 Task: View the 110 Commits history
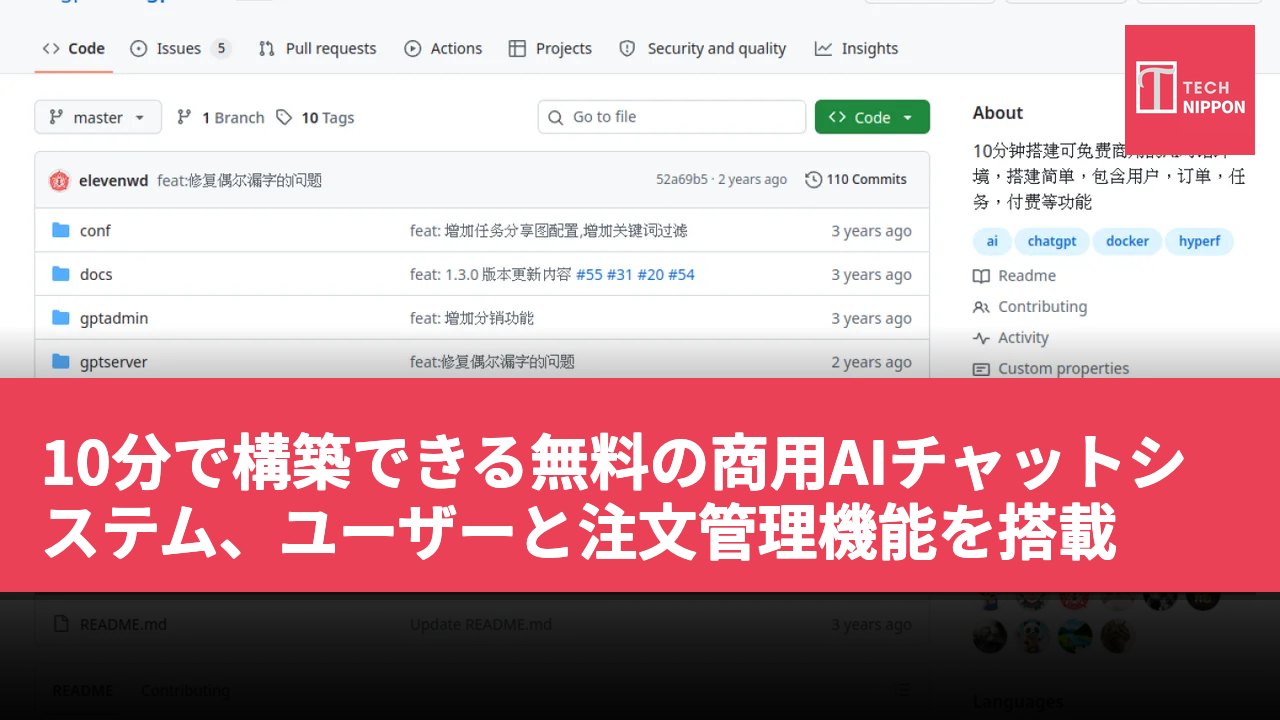(856, 180)
